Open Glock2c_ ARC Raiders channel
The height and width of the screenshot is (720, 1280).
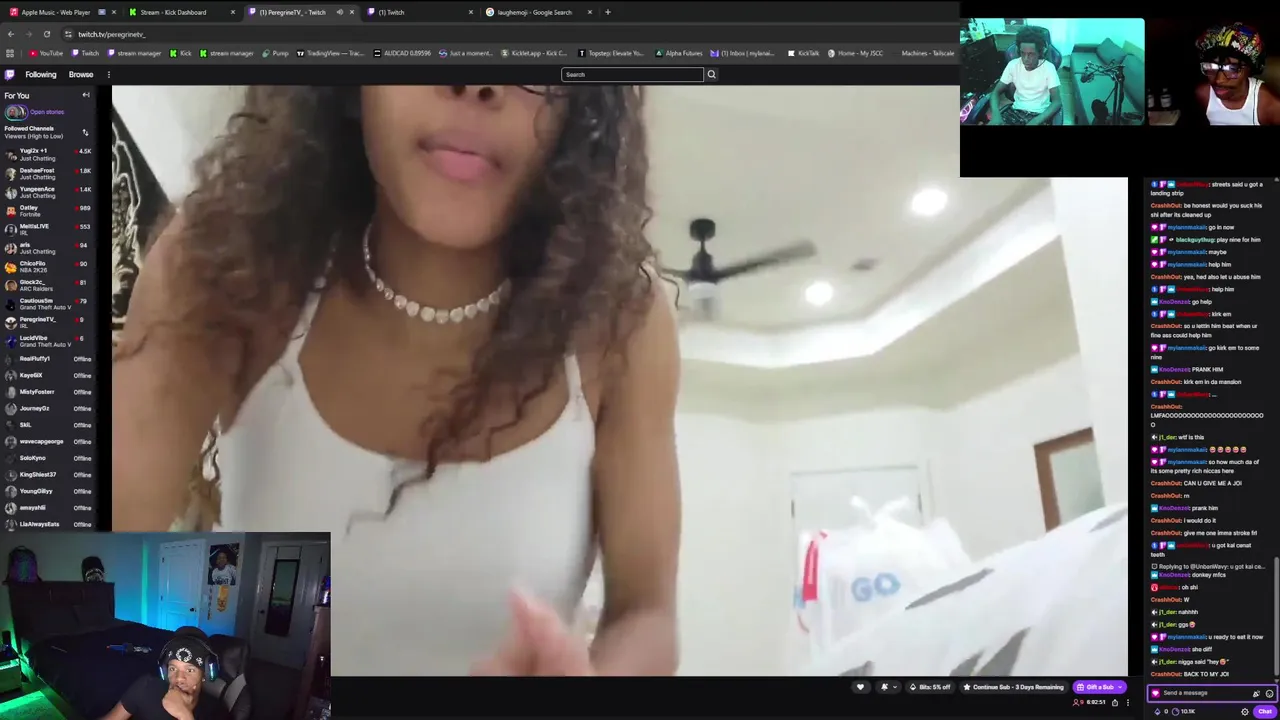pos(47,285)
